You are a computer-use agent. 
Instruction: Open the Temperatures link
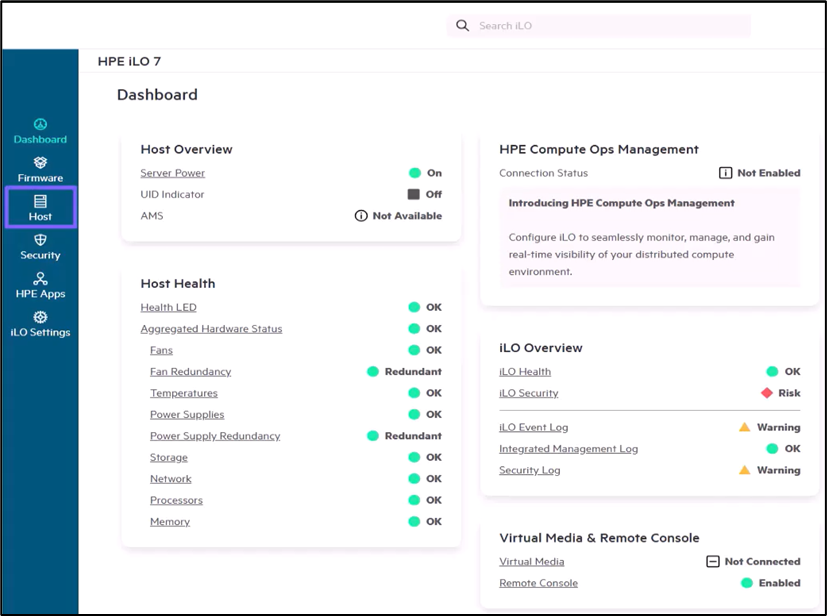pos(184,393)
